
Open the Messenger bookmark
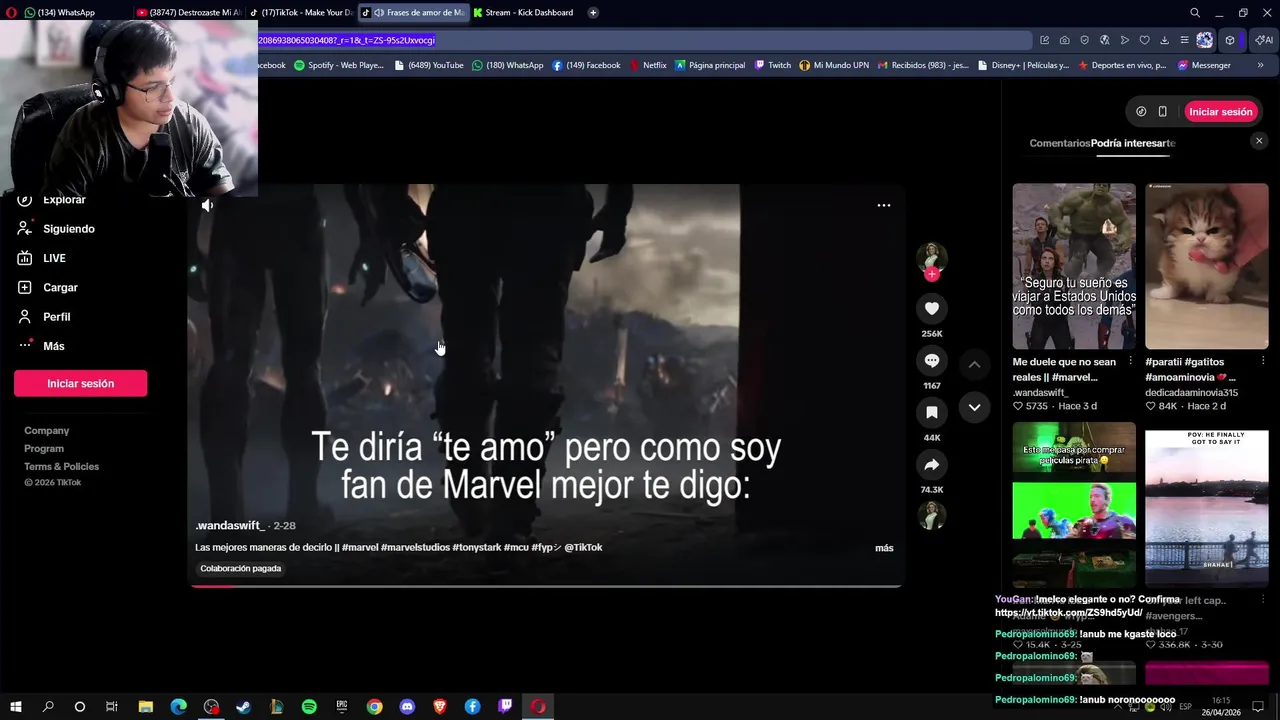[1204, 65]
